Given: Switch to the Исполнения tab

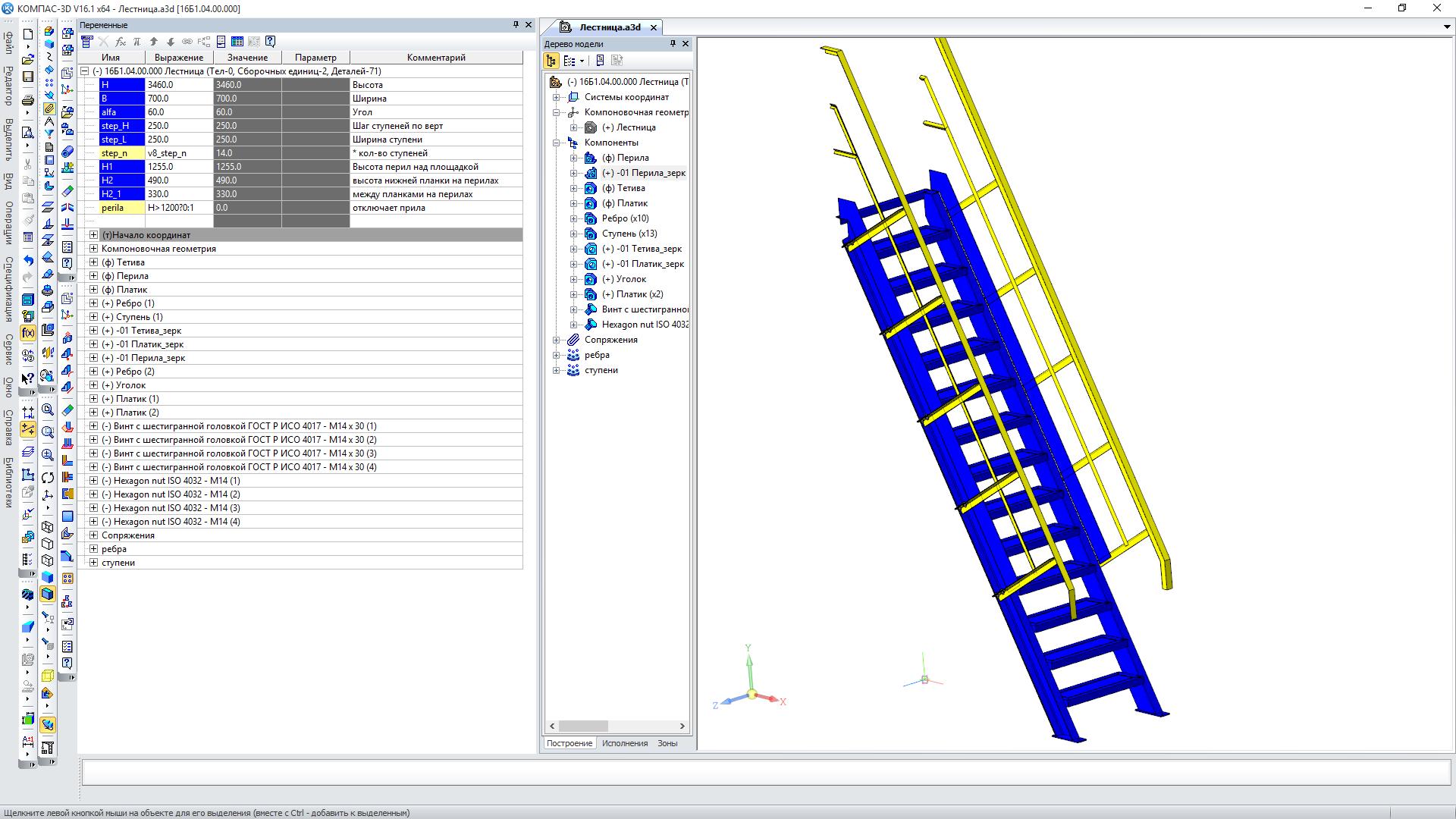Looking at the screenshot, I should (624, 743).
